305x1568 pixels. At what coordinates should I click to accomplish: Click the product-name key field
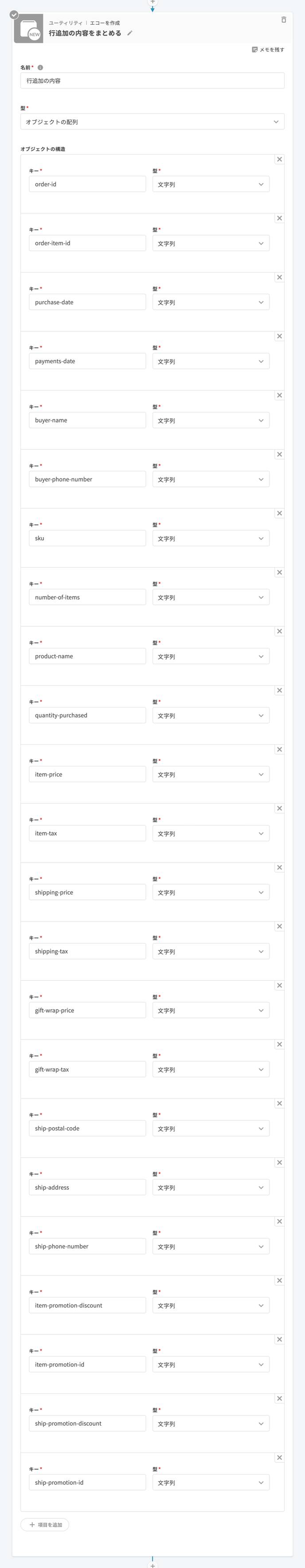click(87, 656)
